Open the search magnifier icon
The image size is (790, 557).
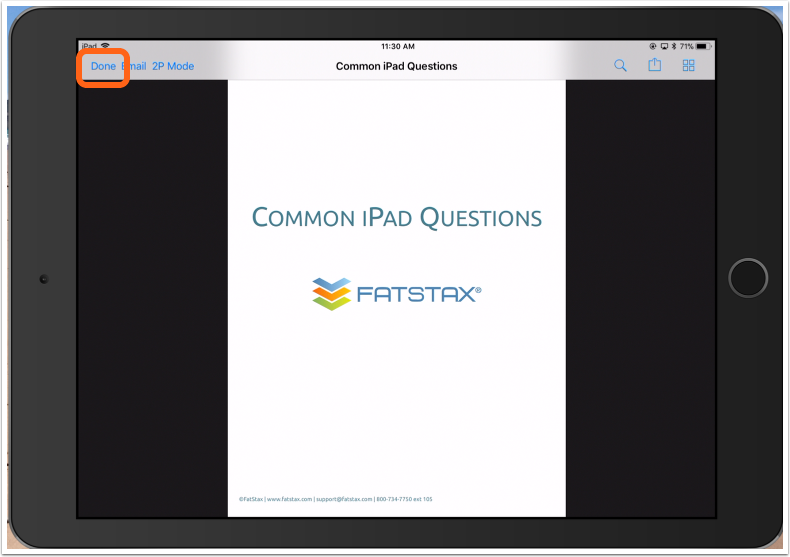(620, 65)
